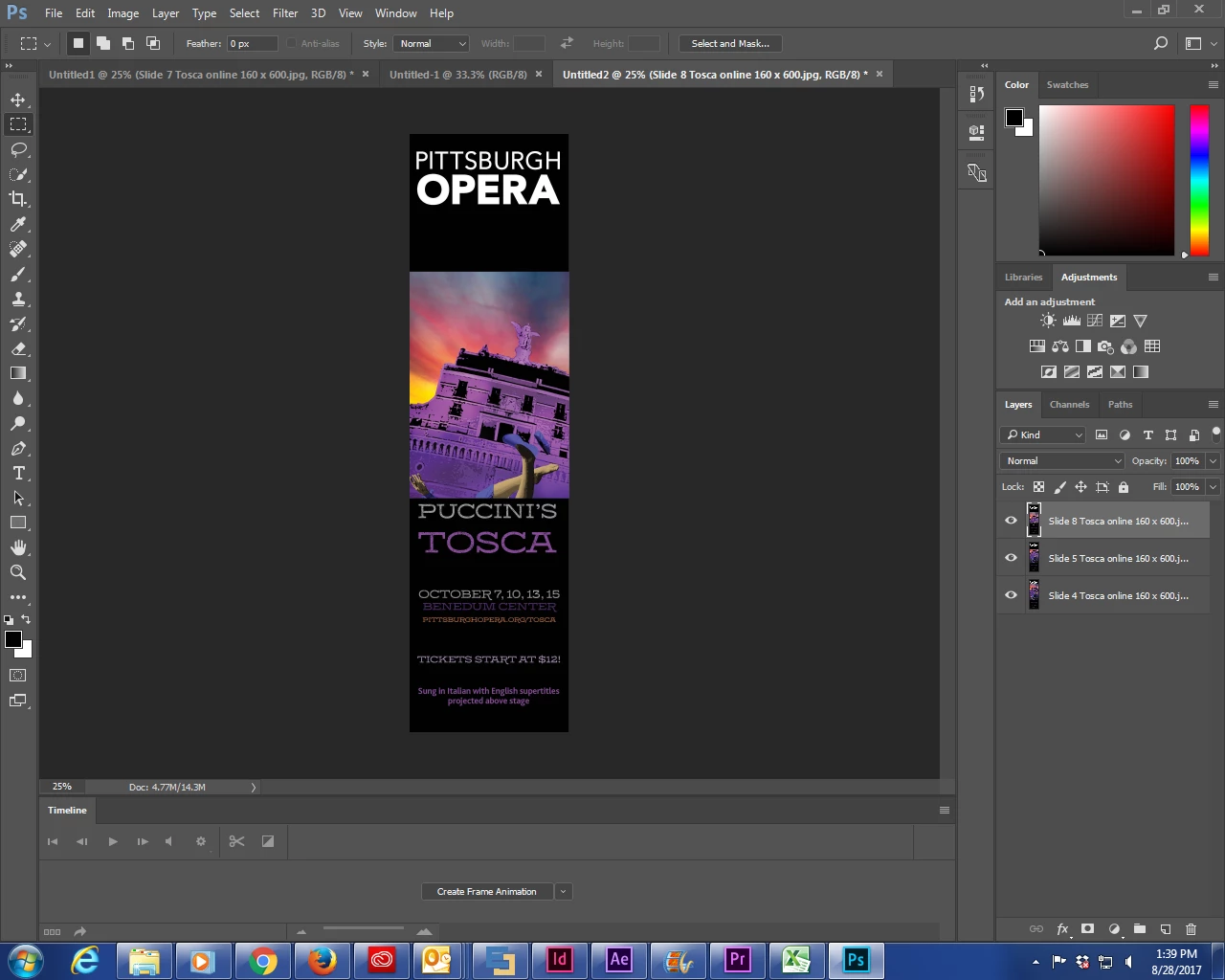Select the Path Selection tool
Viewport: 1225px width, 980px height.
pos(18,498)
